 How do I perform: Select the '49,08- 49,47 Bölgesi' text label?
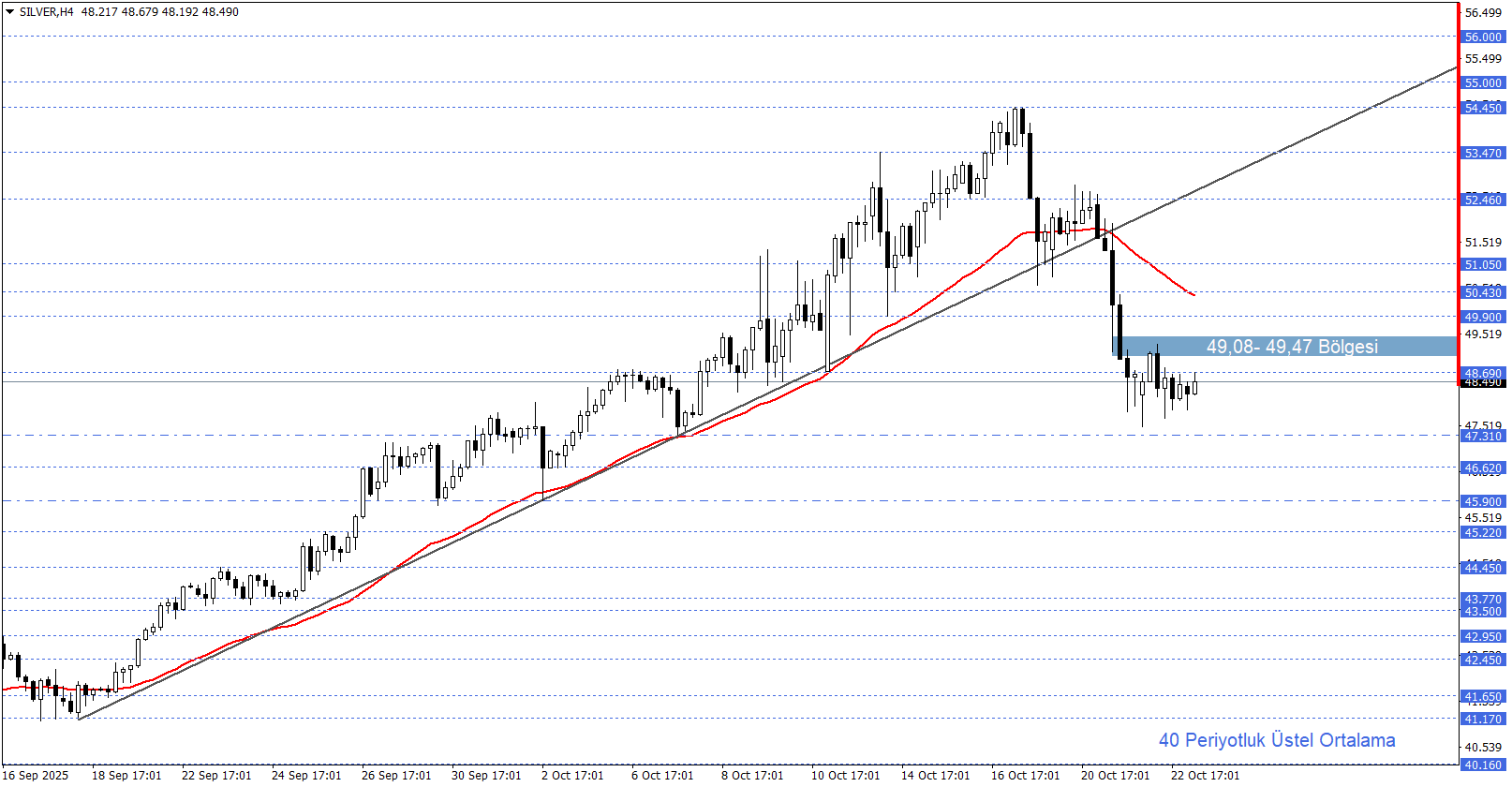(1291, 347)
